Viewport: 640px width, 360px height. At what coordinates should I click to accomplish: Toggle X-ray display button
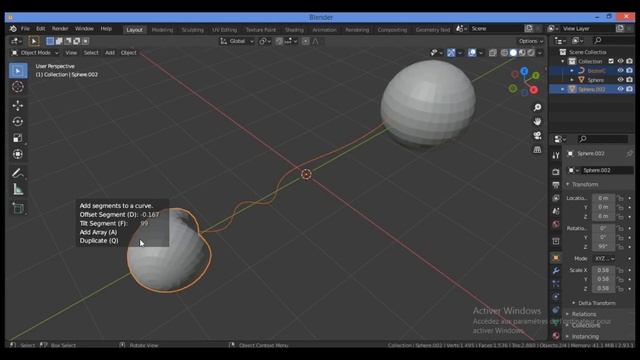coord(493,53)
